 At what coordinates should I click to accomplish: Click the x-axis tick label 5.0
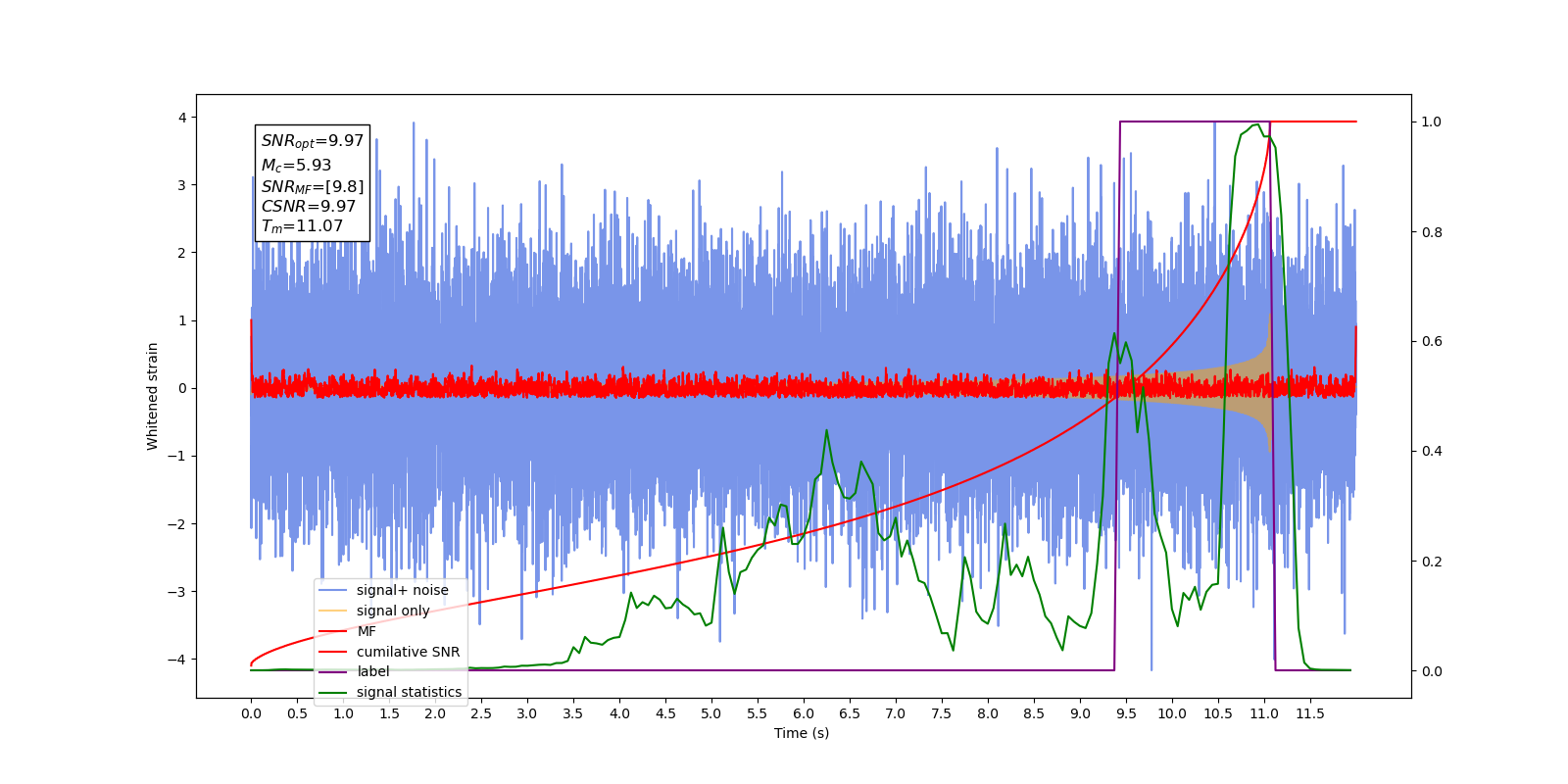[711, 713]
